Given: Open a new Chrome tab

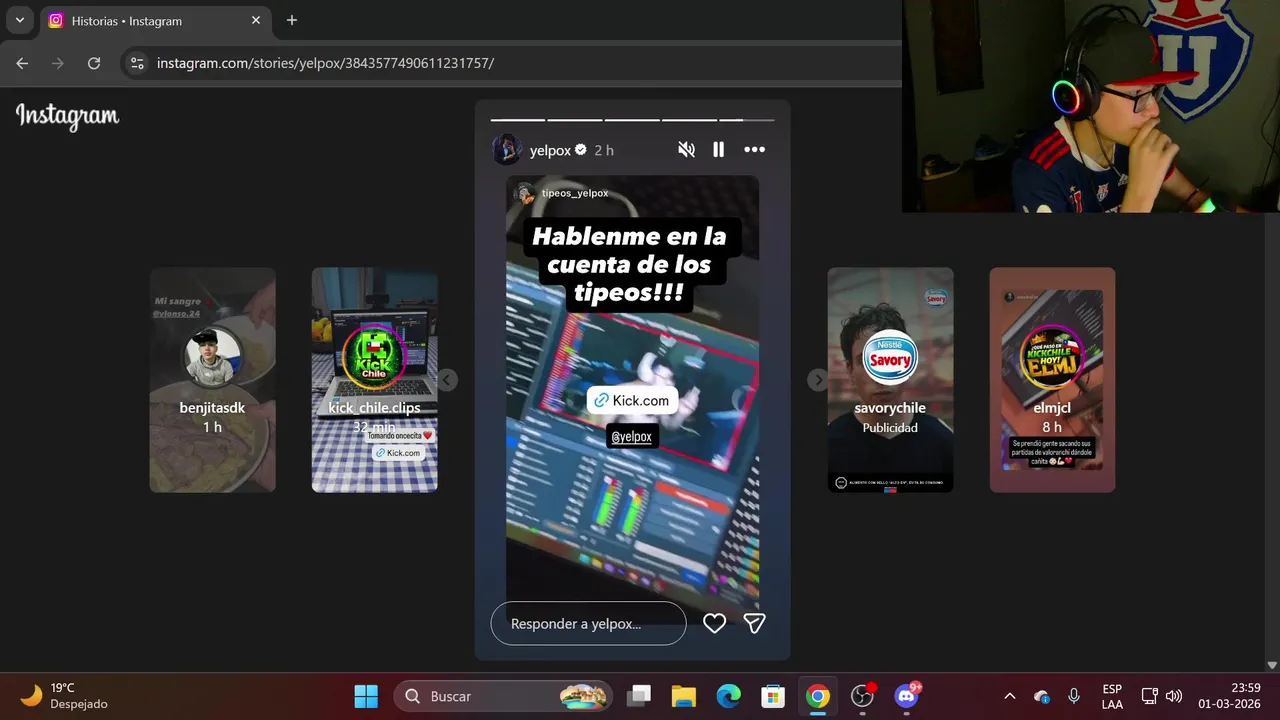Looking at the screenshot, I should (292, 20).
